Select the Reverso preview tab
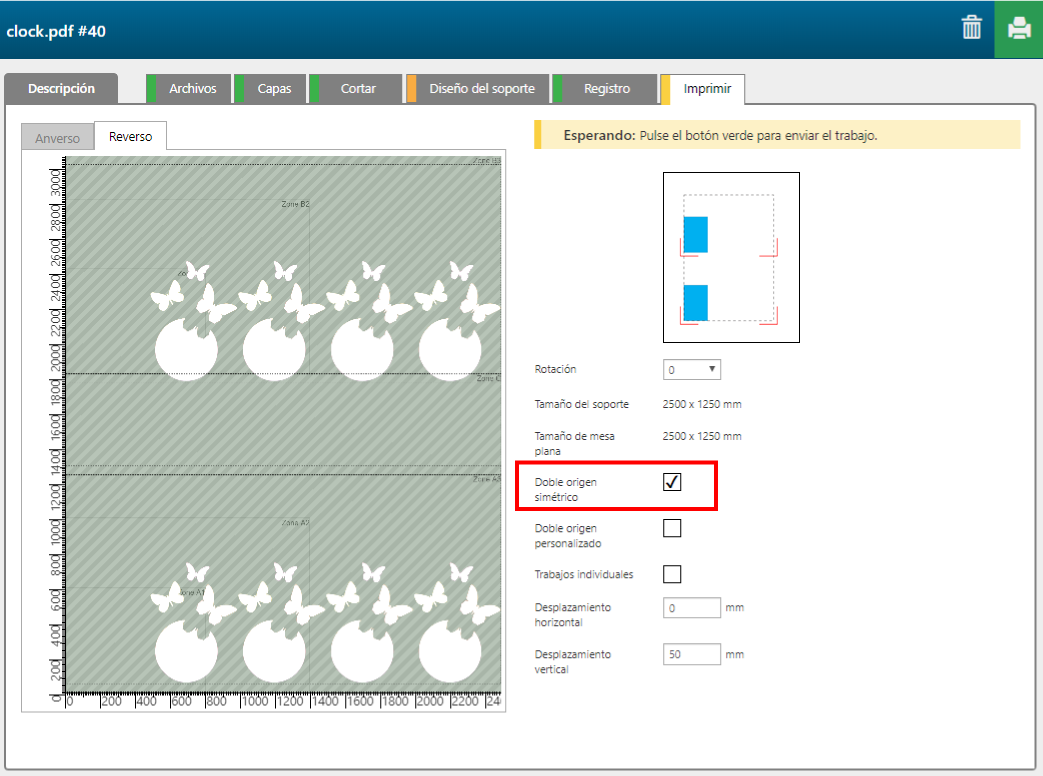The height and width of the screenshot is (776, 1043). point(130,137)
